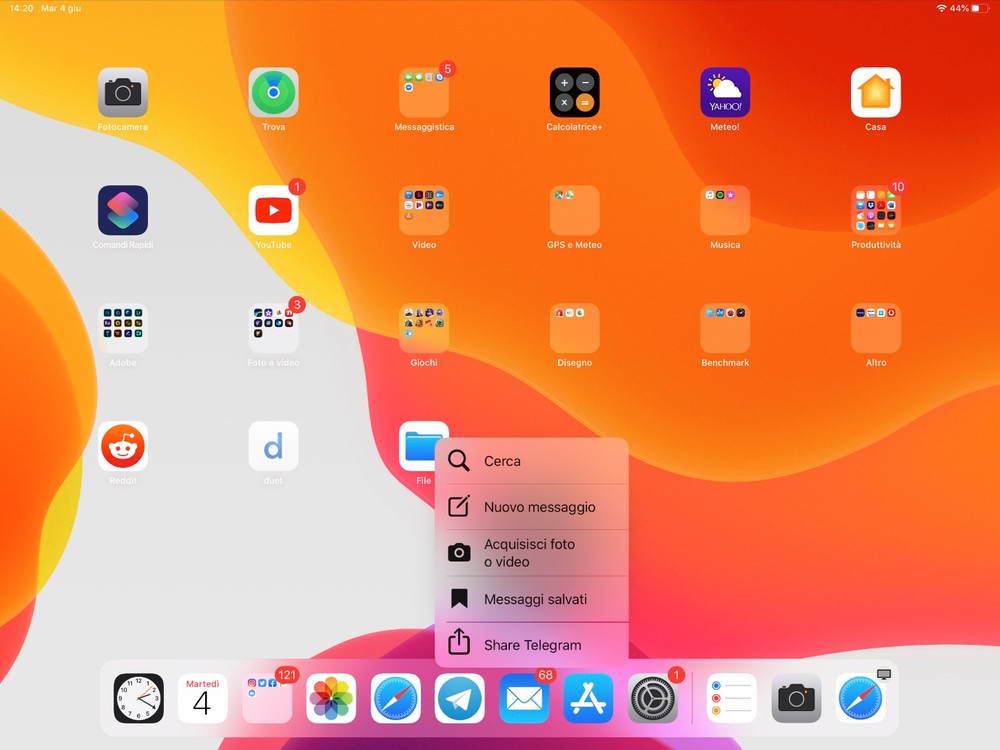Open Reminders in the dock recents

coord(732,698)
